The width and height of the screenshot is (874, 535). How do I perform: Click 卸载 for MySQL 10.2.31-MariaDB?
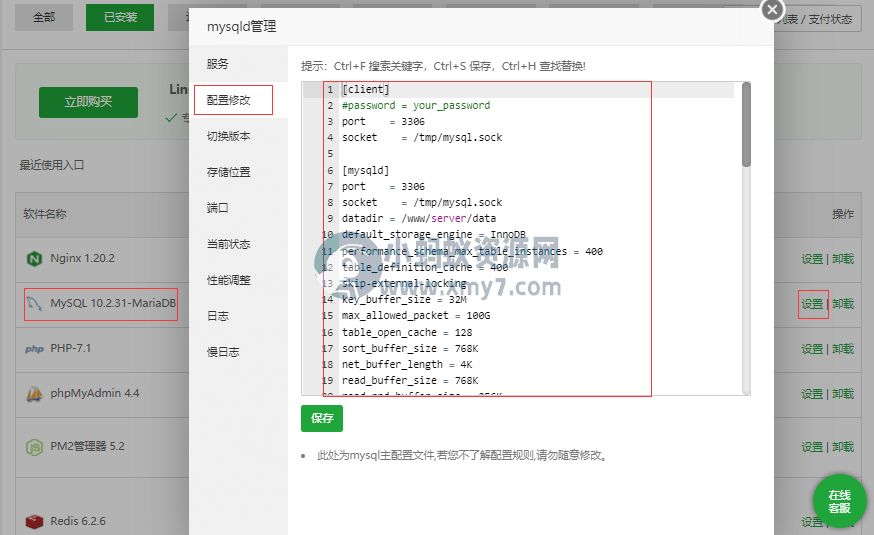843,304
